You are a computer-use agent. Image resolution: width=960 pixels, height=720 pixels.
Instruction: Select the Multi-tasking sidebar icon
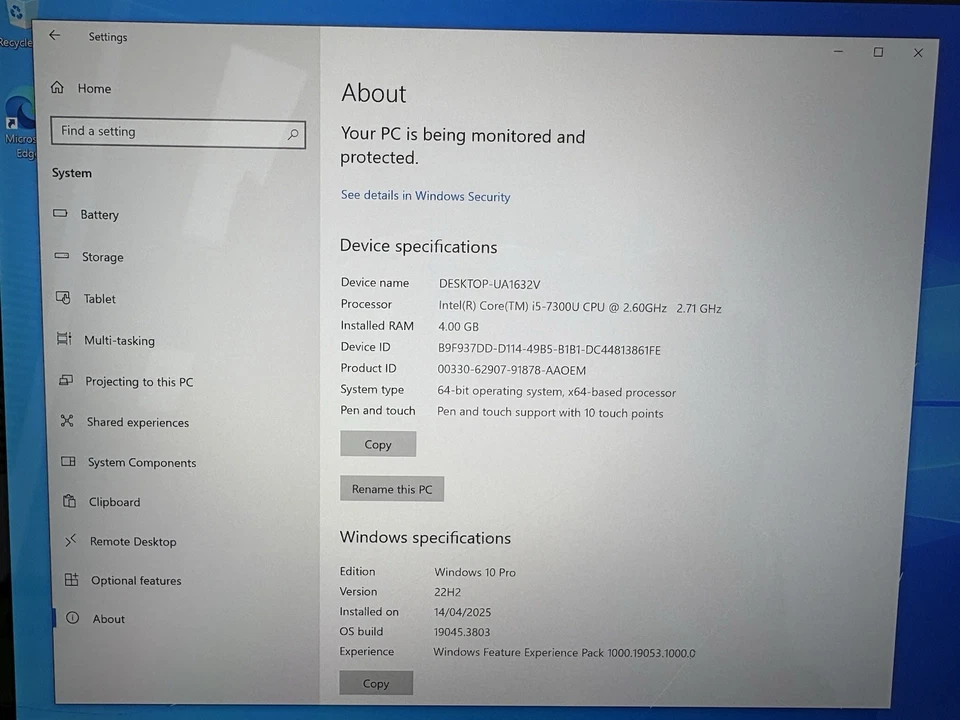63,340
